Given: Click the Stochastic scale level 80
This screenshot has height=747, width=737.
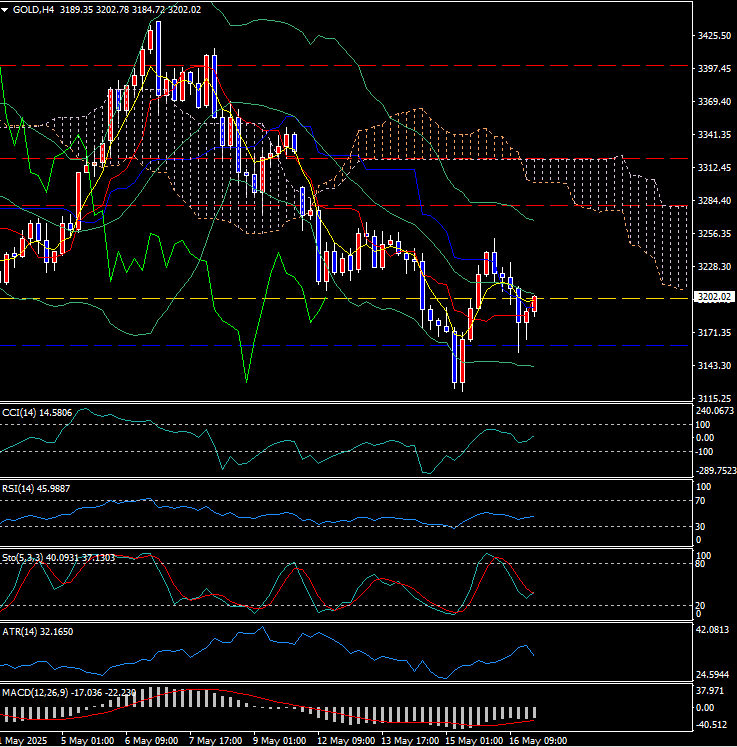Looking at the screenshot, I should pyautogui.click(x=700, y=564).
